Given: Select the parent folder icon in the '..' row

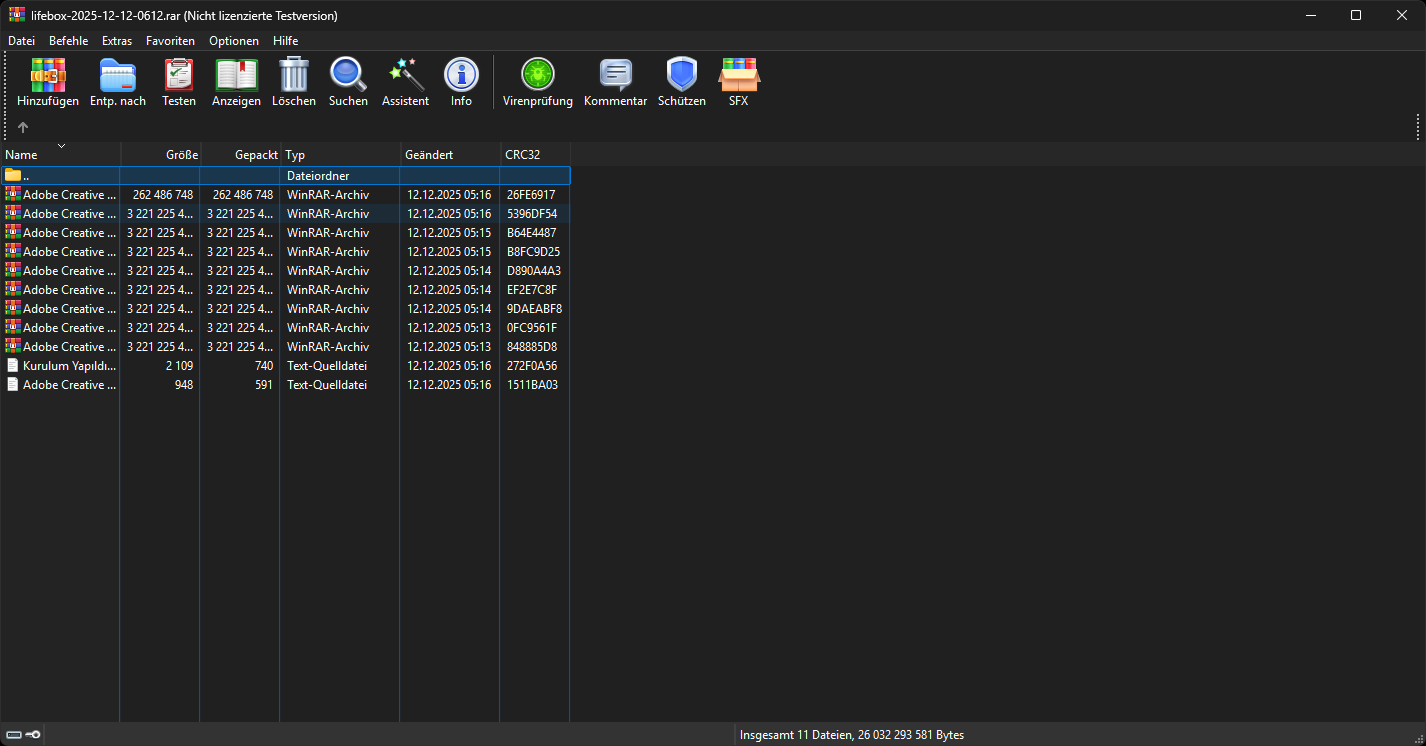Looking at the screenshot, I should [x=13, y=175].
